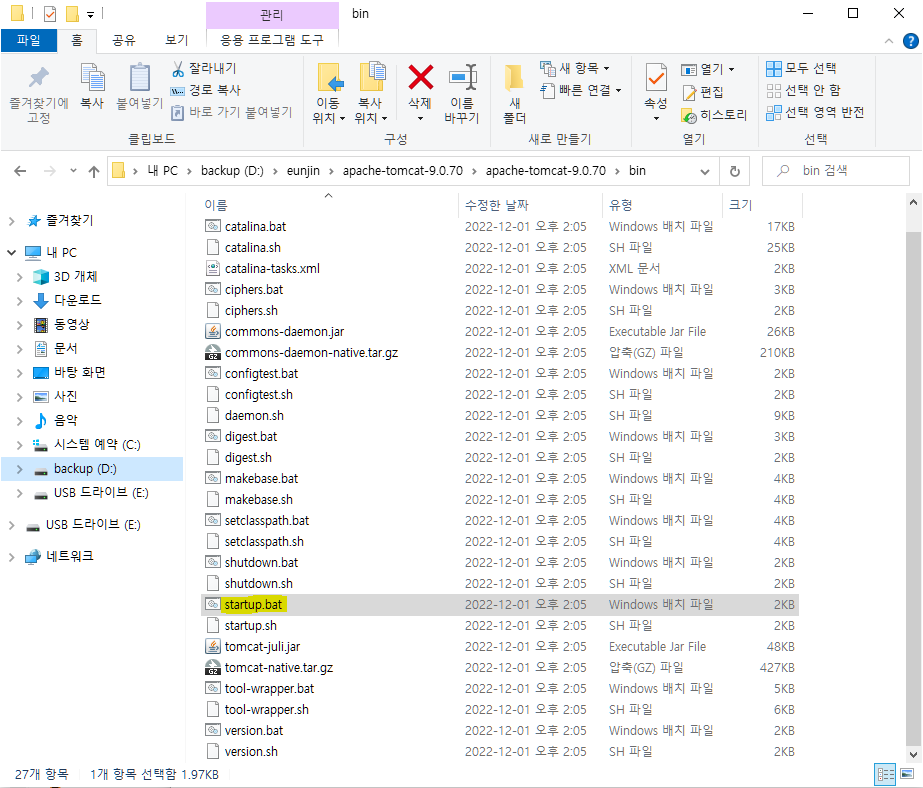
Task: Click 모두 선택 select all
Action: (x=801, y=68)
